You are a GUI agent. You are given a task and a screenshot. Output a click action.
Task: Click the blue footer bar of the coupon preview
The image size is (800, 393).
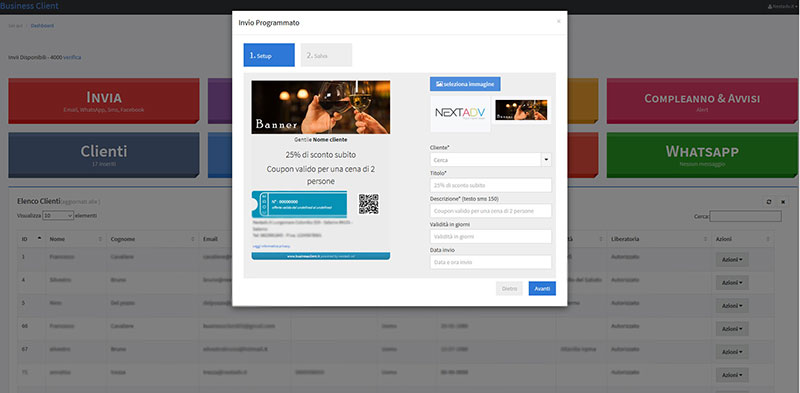click(x=320, y=256)
